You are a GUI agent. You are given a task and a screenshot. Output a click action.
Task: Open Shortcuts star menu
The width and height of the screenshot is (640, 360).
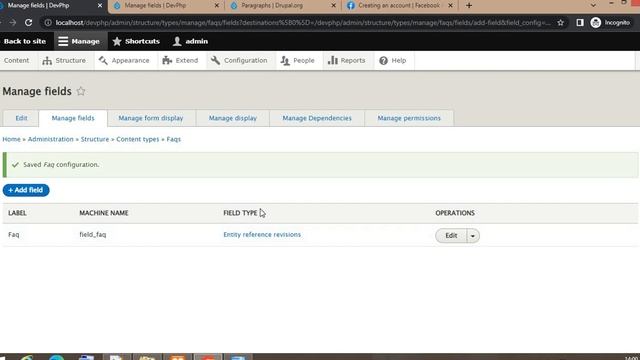point(136,41)
